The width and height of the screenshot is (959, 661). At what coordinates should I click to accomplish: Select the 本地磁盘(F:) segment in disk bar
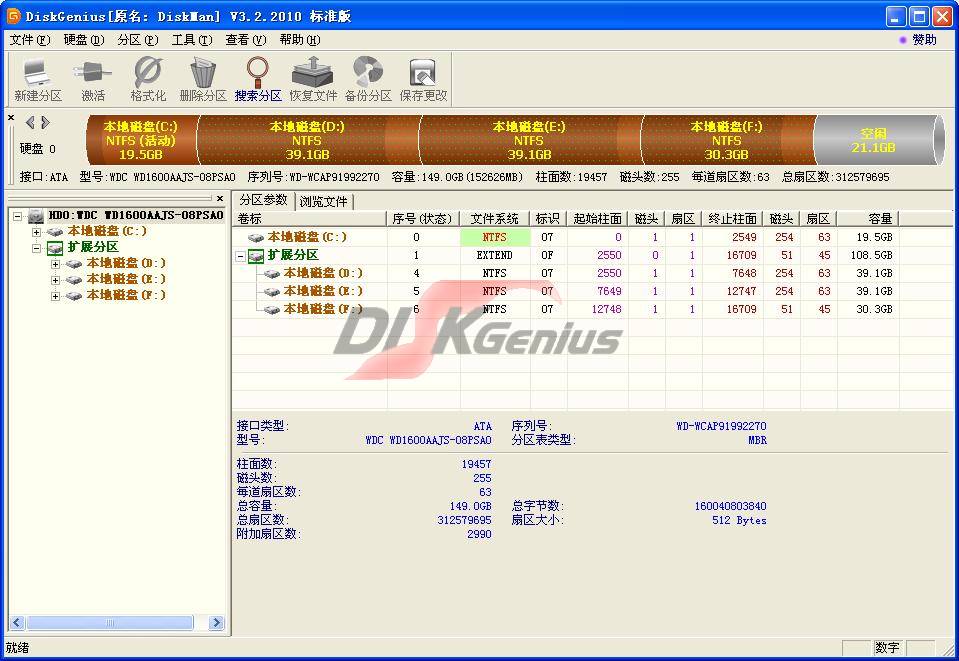(727, 140)
